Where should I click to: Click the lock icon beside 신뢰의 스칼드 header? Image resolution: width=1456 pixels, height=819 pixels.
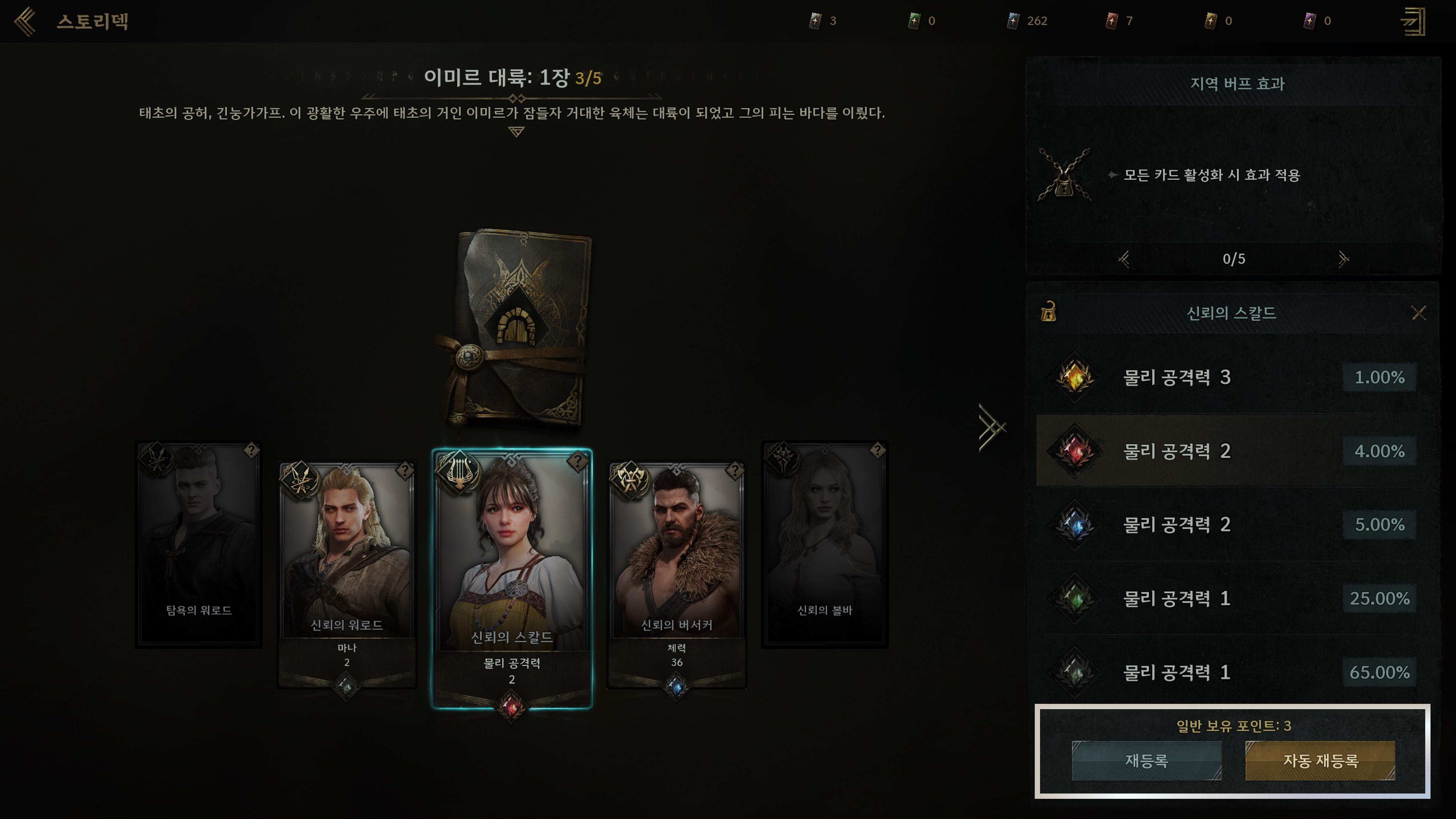[1048, 311]
